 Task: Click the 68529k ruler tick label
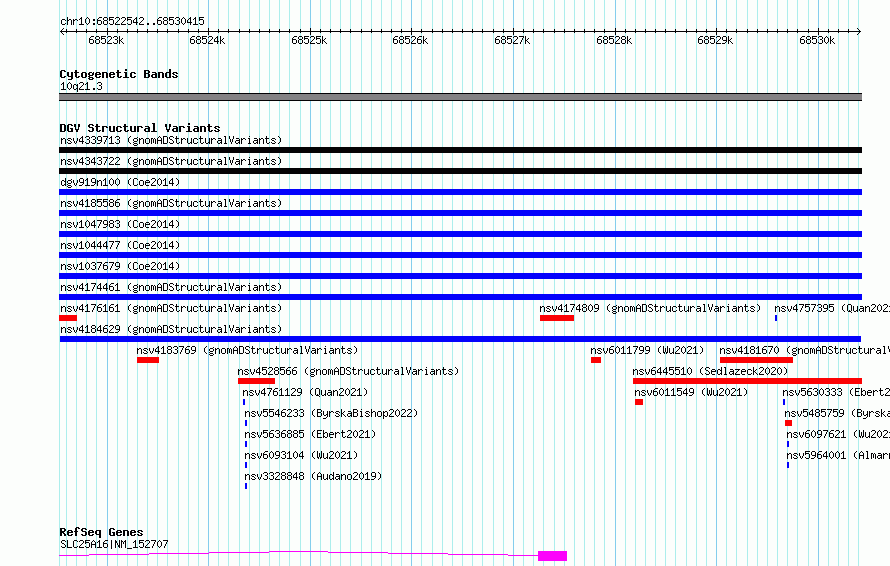715,40
